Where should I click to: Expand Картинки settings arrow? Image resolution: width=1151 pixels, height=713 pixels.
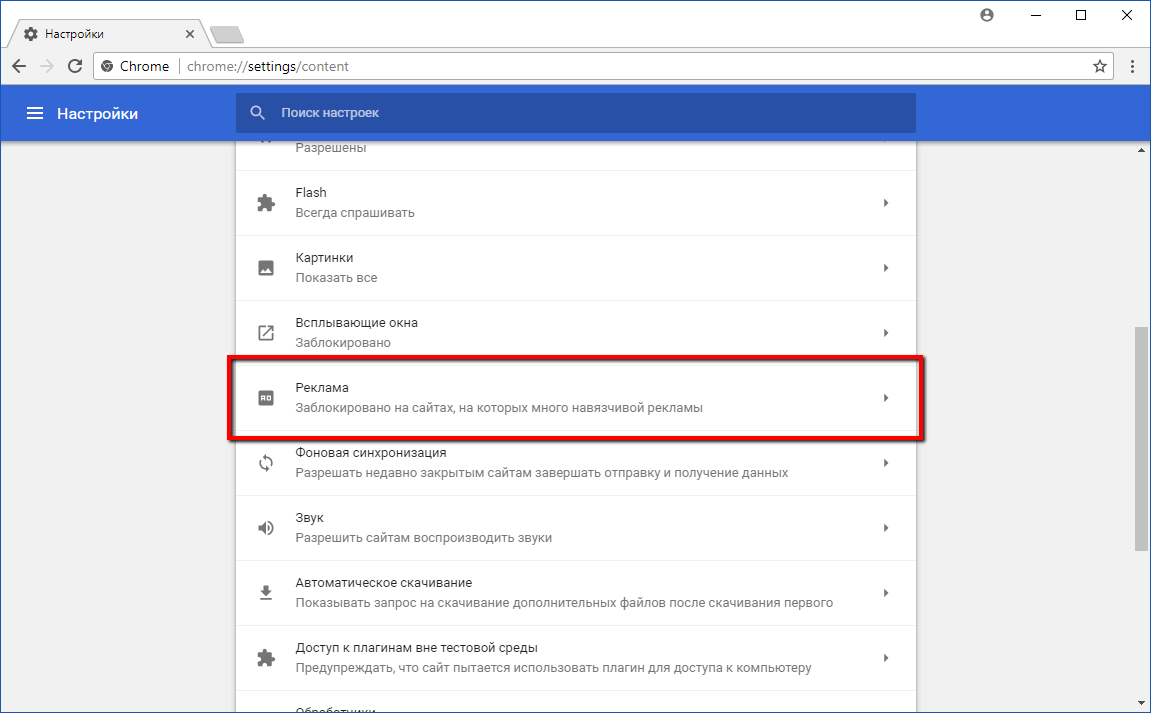click(x=886, y=268)
